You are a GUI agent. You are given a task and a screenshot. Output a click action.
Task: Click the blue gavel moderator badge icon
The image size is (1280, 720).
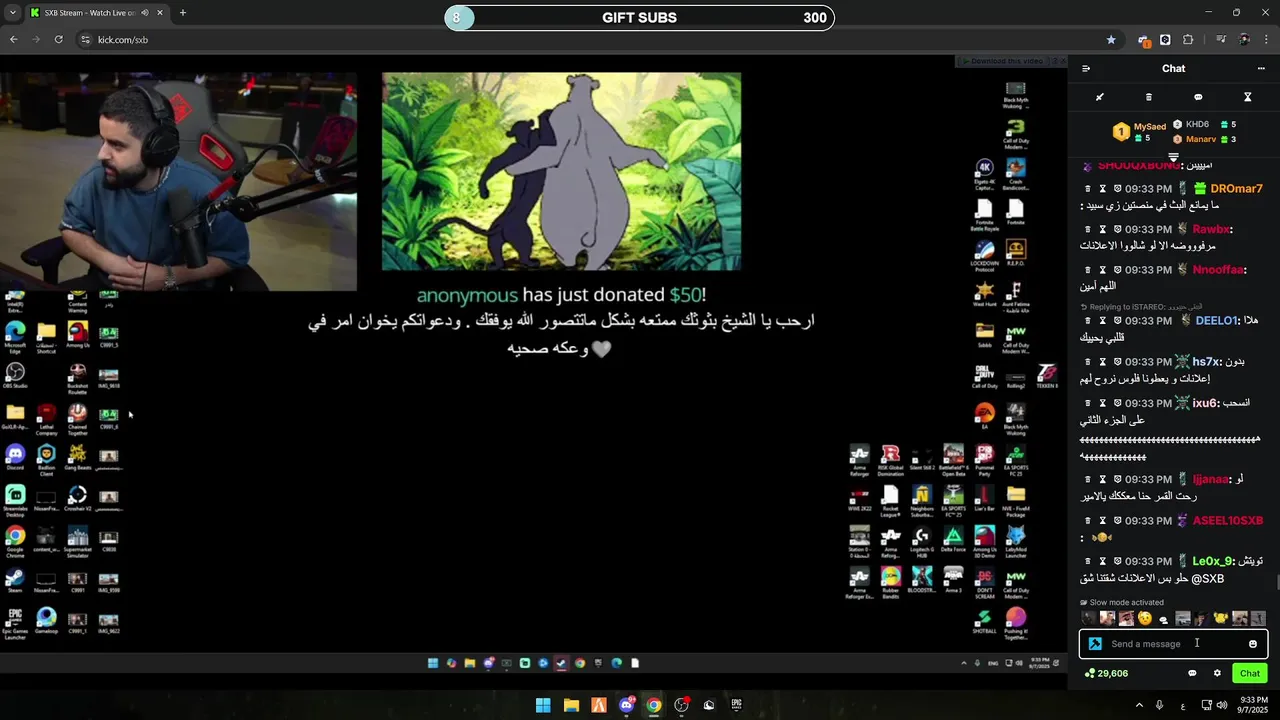coord(1095,644)
